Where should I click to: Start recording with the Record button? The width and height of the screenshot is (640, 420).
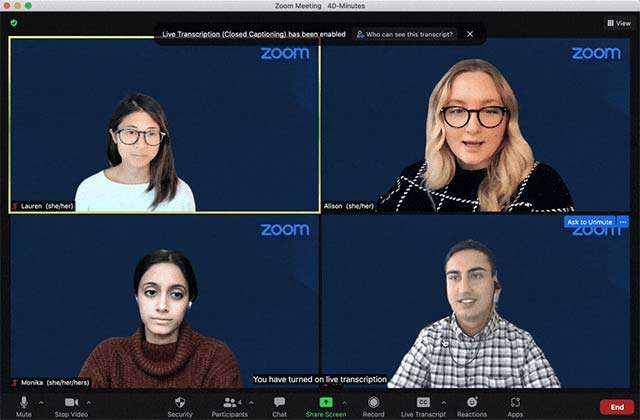tap(373, 407)
